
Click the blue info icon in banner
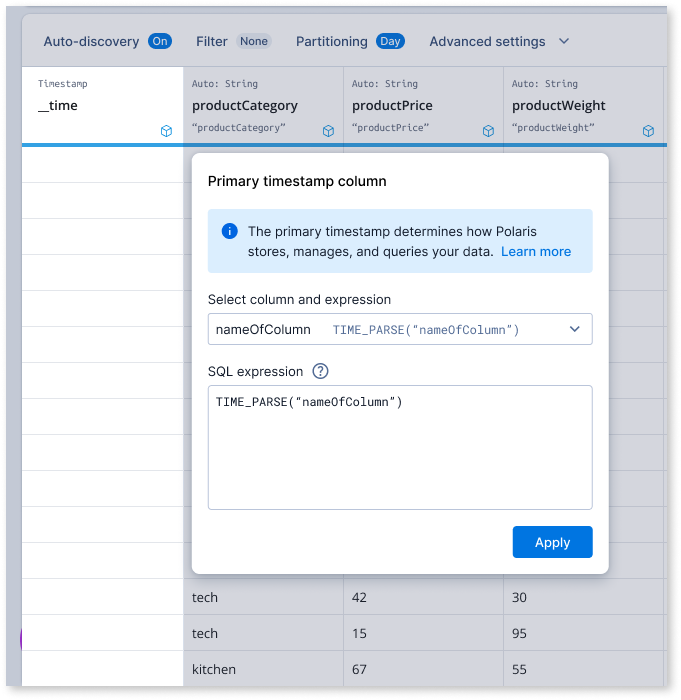(x=230, y=231)
